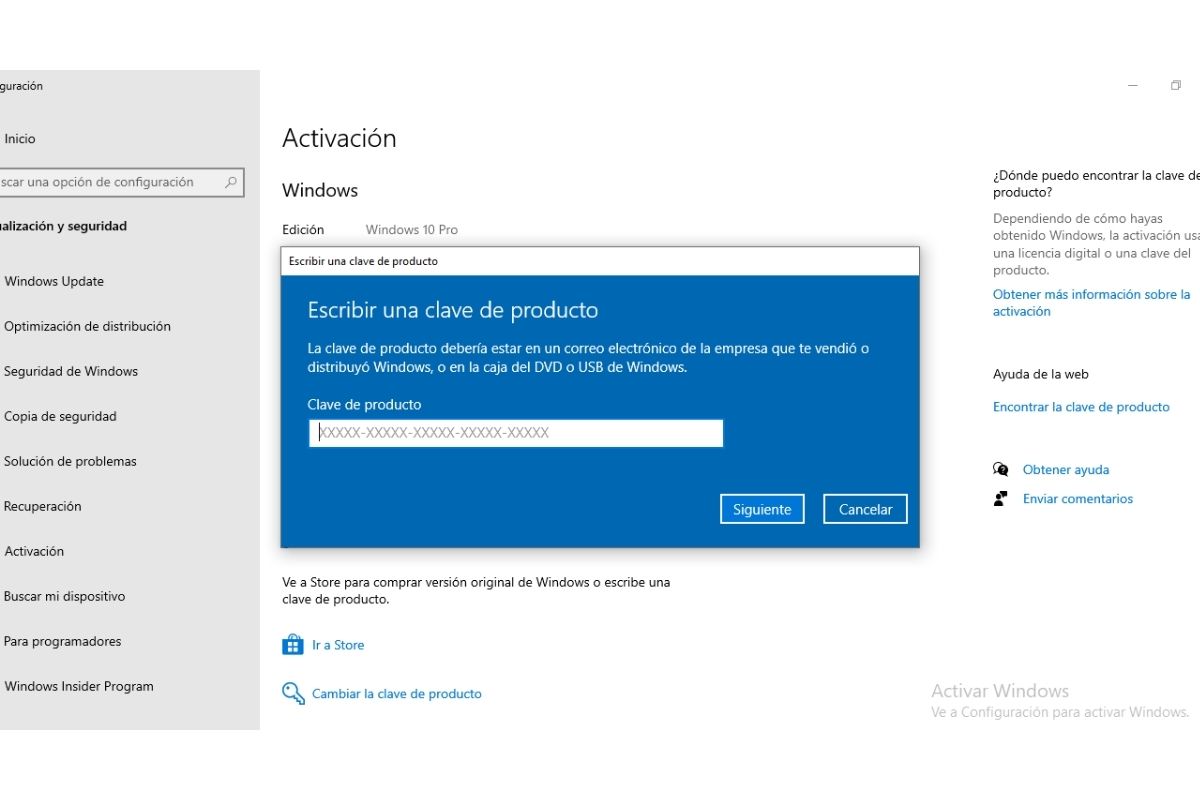Select Recuperación in the sidebar
The height and width of the screenshot is (800, 1200).
[x=43, y=506]
